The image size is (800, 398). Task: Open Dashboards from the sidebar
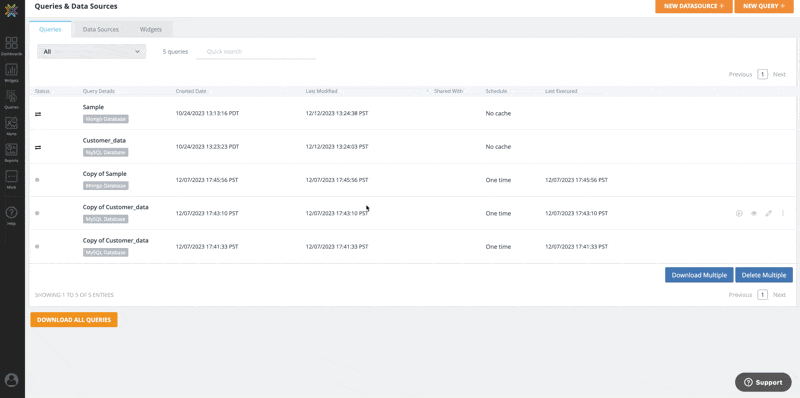[11, 46]
